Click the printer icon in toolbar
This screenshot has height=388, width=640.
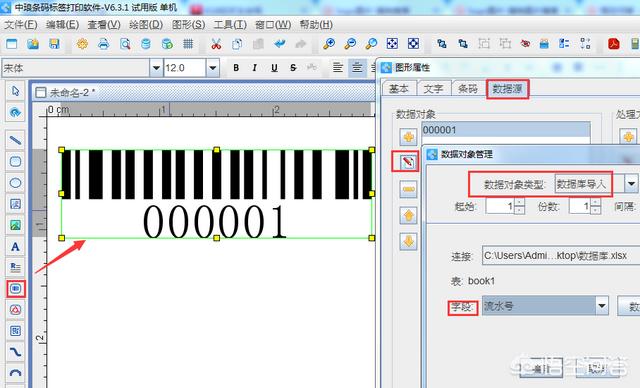pos(104,44)
